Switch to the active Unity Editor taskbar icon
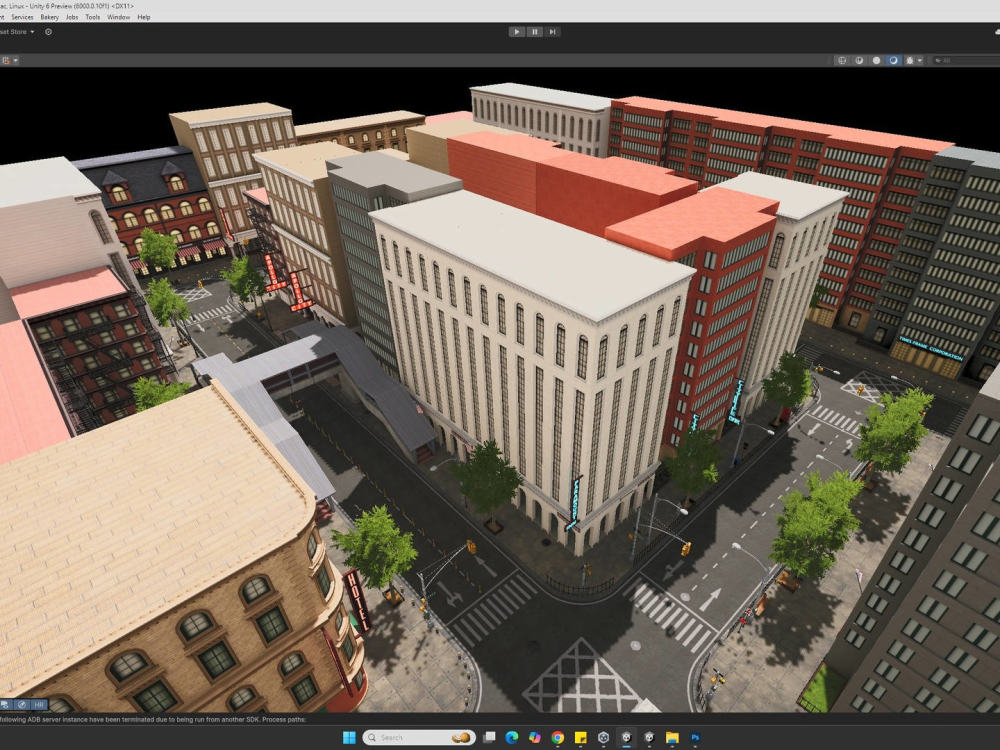This screenshot has height=750, width=1000. click(626, 737)
